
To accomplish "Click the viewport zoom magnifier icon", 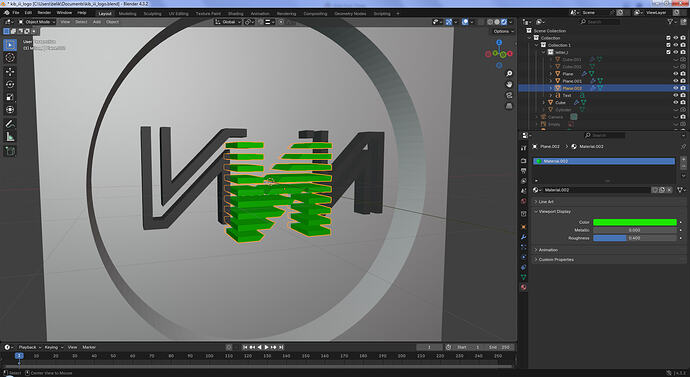I will pyautogui.click(x=509, y=73).
